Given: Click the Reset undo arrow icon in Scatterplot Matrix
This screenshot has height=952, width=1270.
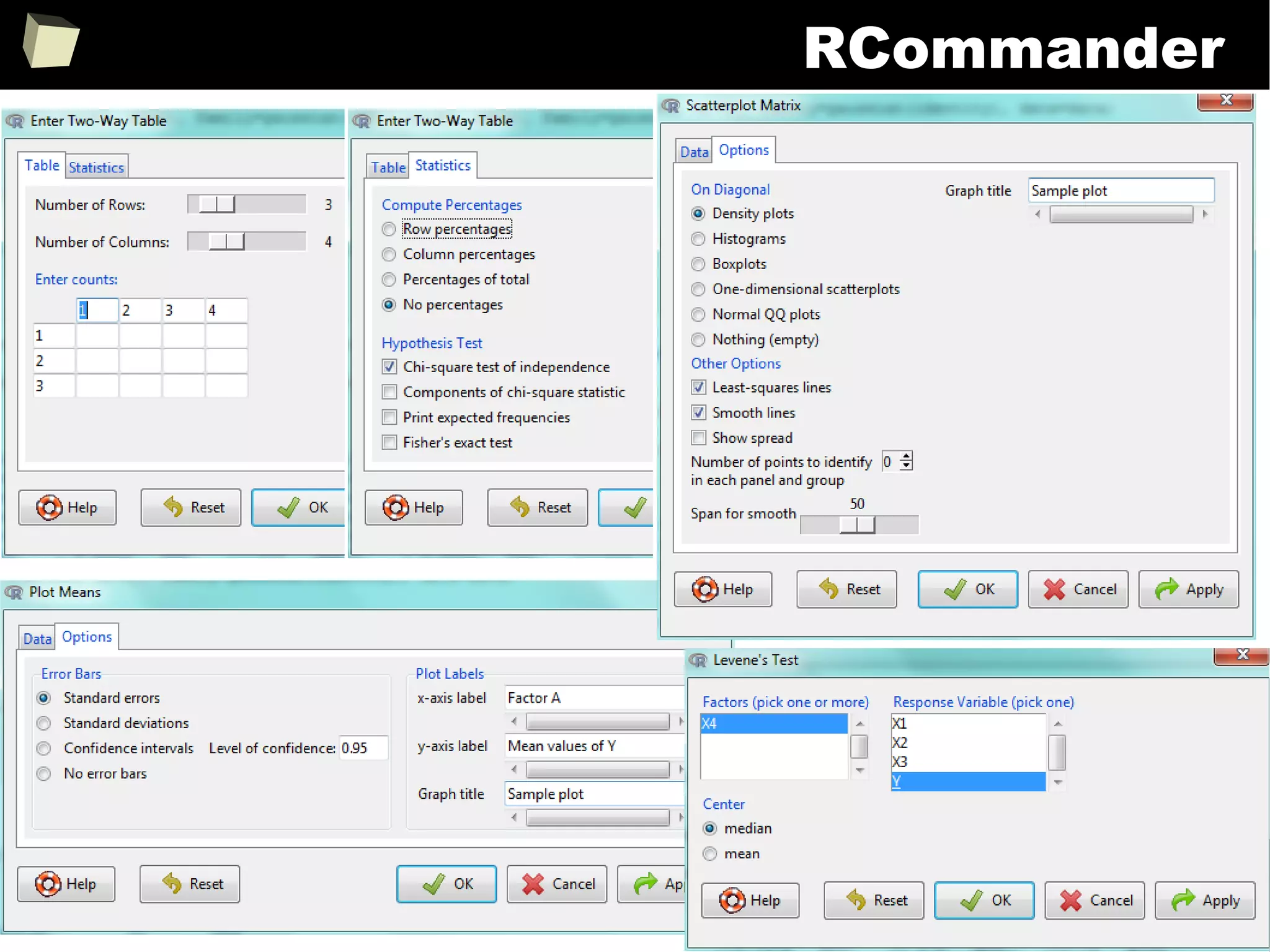Looking at the screenshot, I should point(829,589).
